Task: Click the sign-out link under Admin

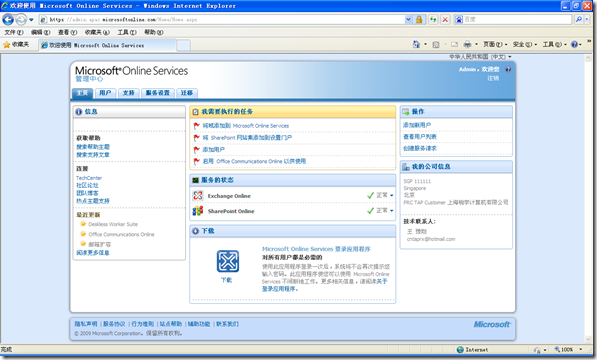Action: pyautogui.click(x=493, y=78)
